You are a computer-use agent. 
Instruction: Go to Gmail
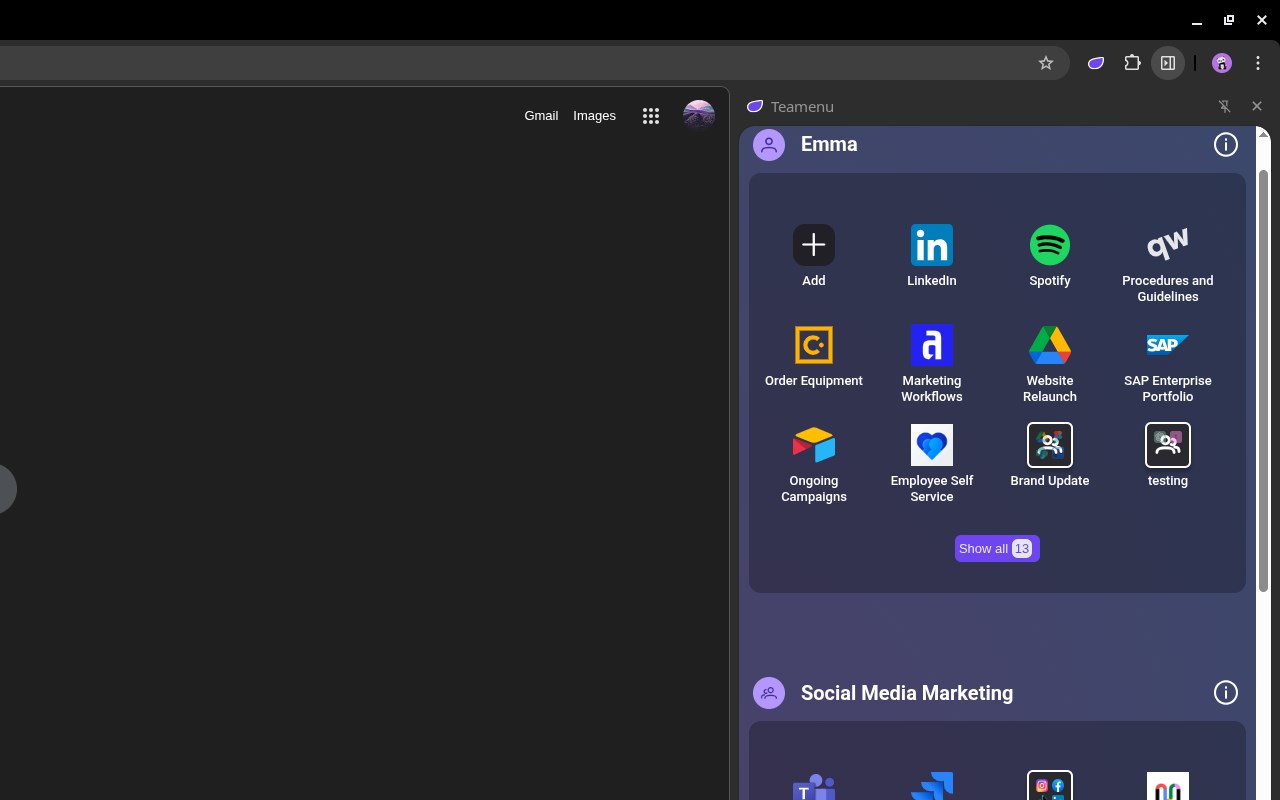pyautogui.click(x=541, y=116)
